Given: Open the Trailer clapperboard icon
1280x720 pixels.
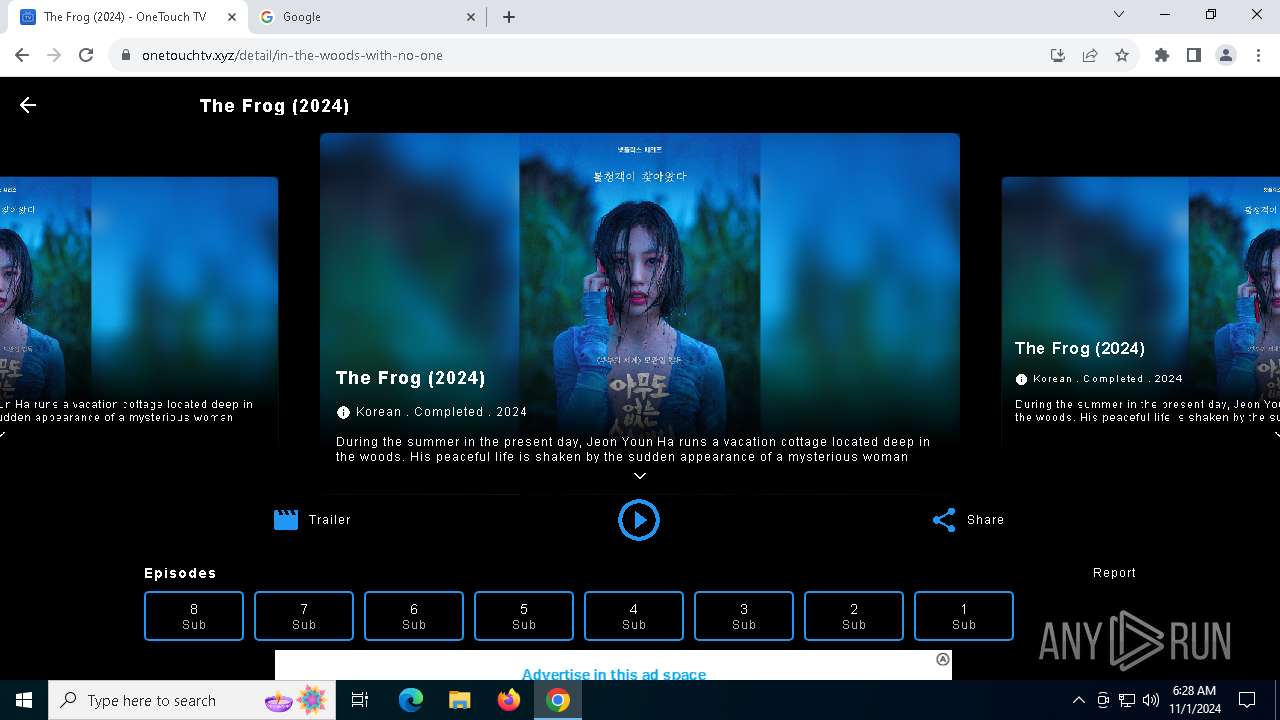Looking at the screenshot, I should pos(286,520).
